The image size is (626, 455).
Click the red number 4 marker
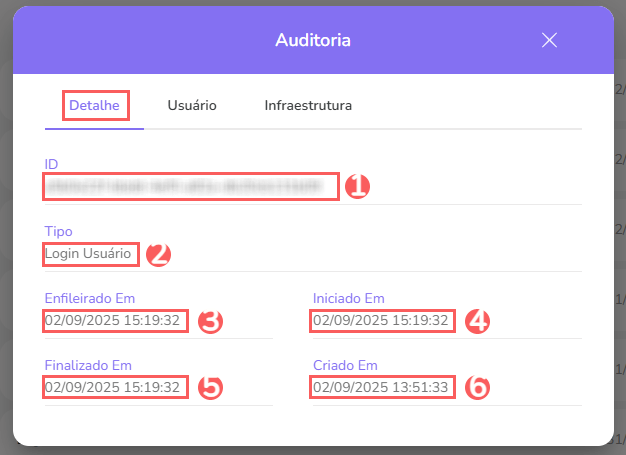478,321
